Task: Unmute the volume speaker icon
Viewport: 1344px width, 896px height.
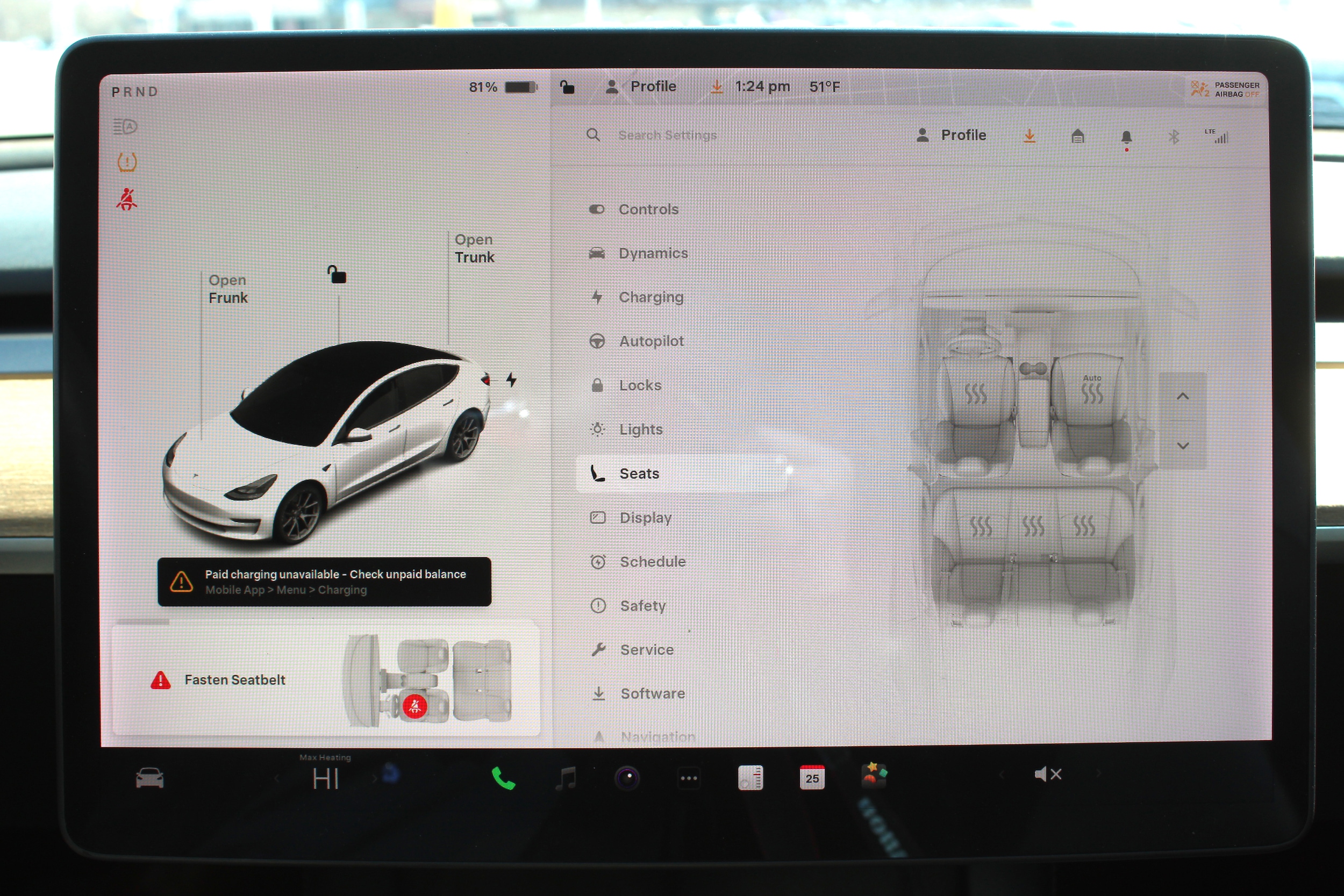Action: click(x=1047, y=775)
